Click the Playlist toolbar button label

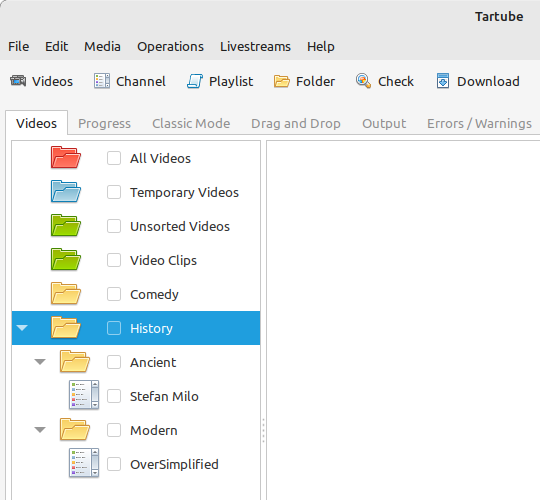point(231,82)
